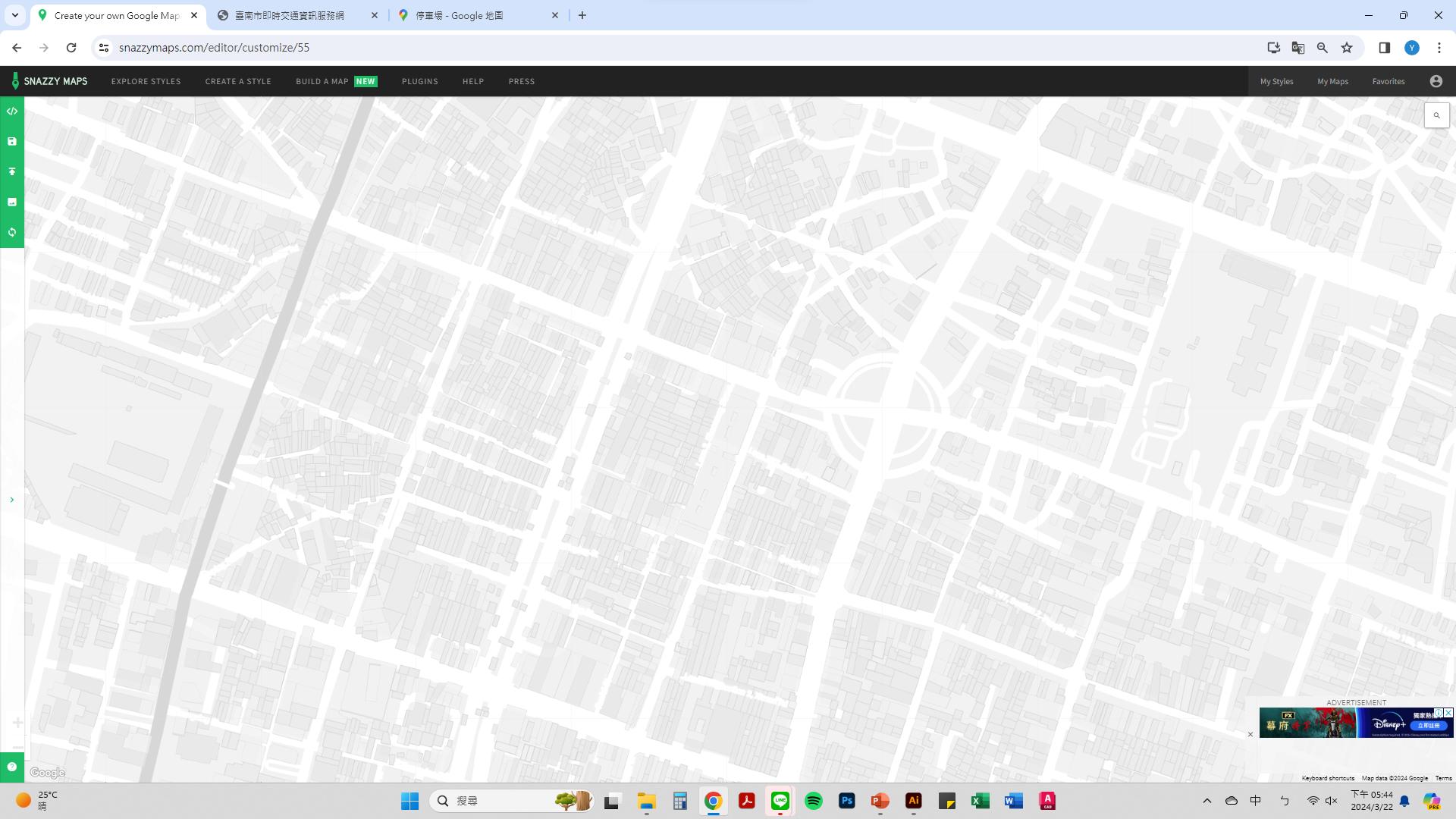The image size is (1456, 819).
Task: Click the green help question mark icon
Action: (12, 767)
